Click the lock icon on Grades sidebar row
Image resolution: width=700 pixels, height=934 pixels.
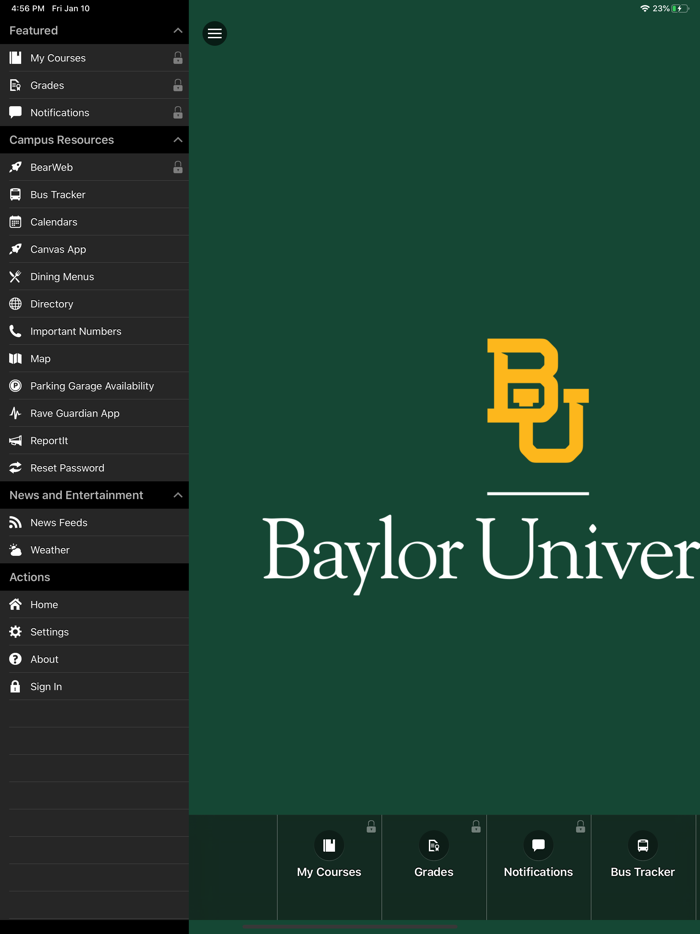[x=178, y=85]
